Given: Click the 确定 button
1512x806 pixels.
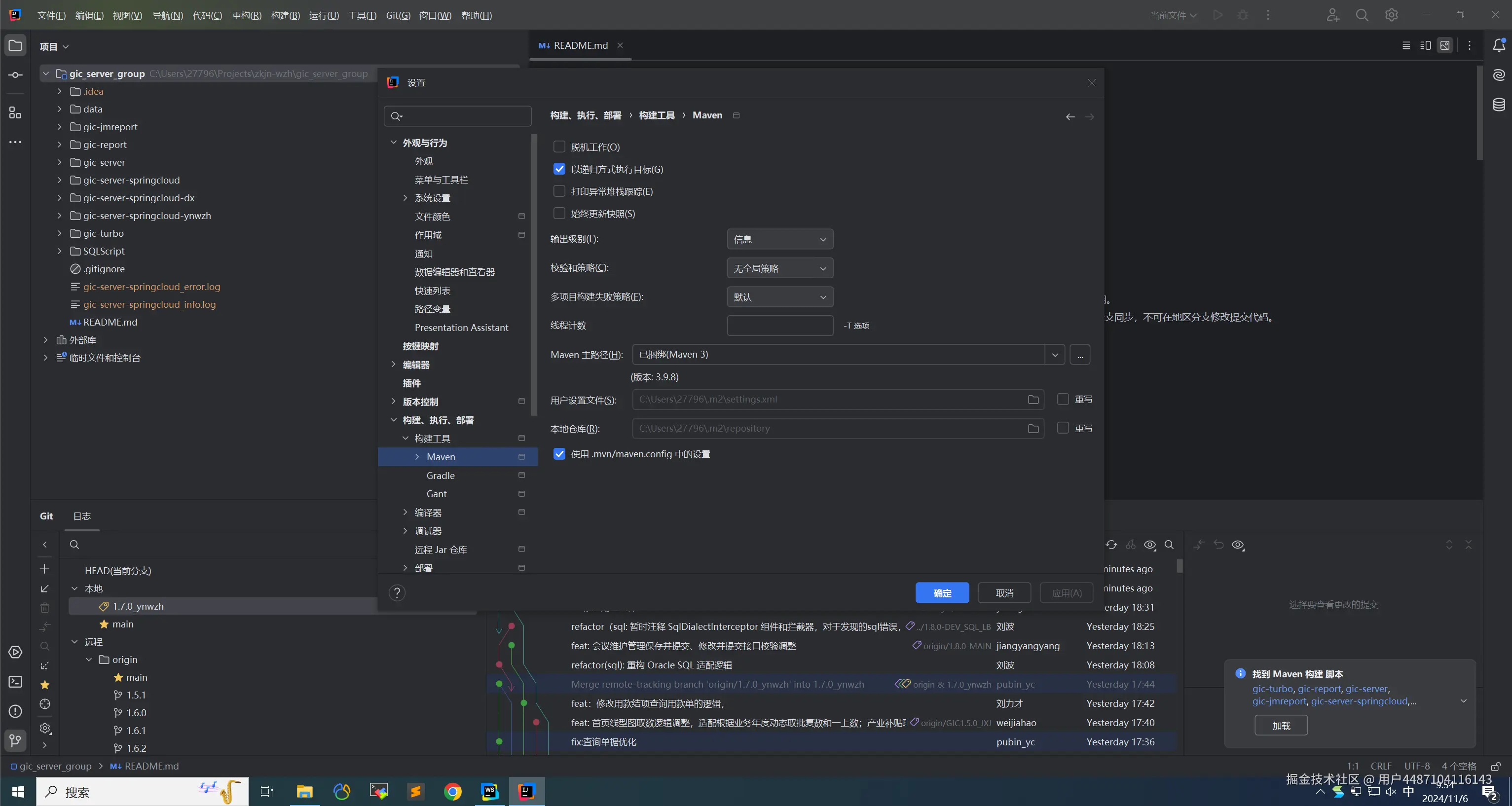Looking at the screenshot, I should (941, 593).
